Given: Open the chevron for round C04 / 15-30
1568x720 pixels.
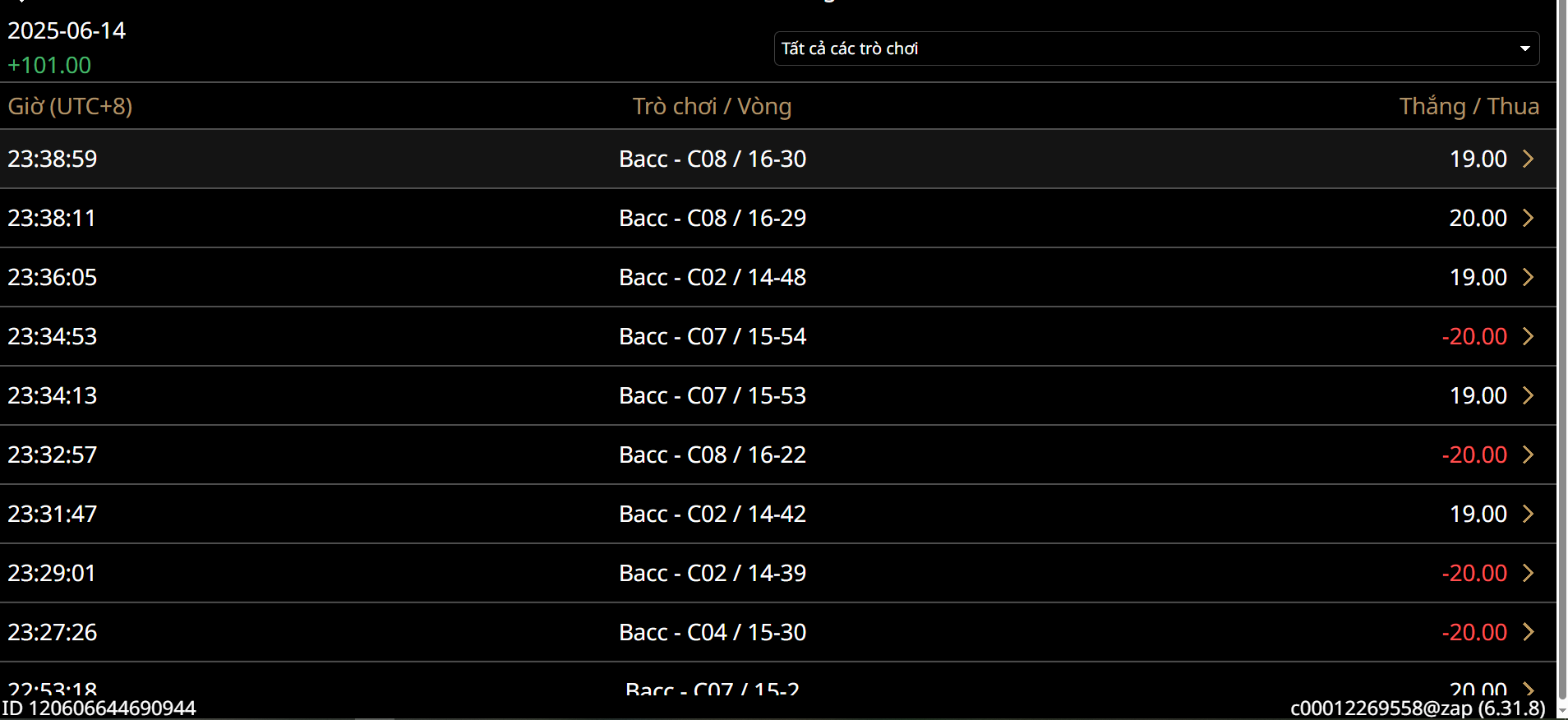Looking at the screenshot, I should click(x=1528, y=632).
